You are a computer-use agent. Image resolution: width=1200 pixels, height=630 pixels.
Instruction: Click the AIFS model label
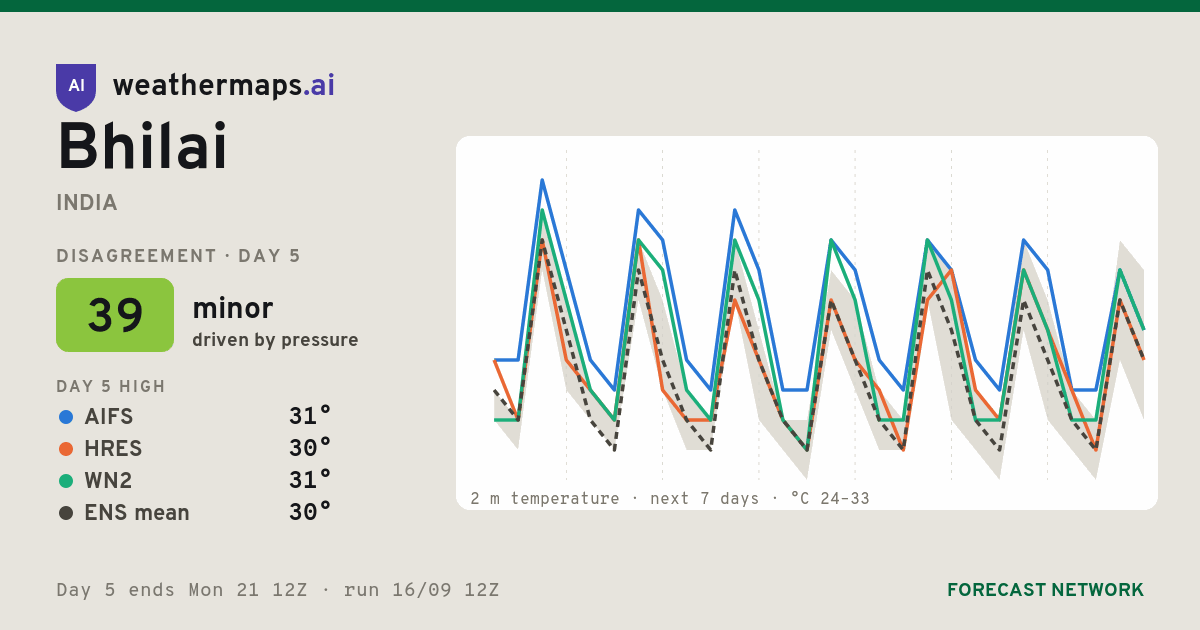[109, 417]
